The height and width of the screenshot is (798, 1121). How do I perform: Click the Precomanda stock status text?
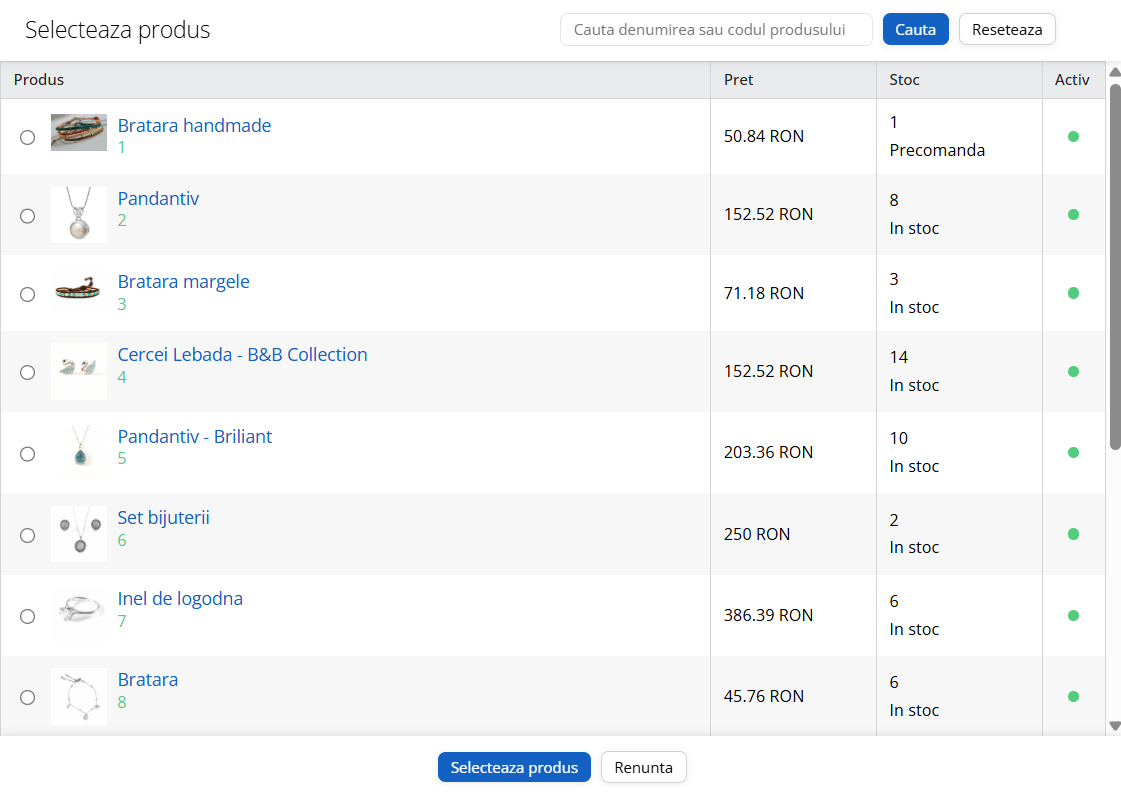[x=937, y=150]
